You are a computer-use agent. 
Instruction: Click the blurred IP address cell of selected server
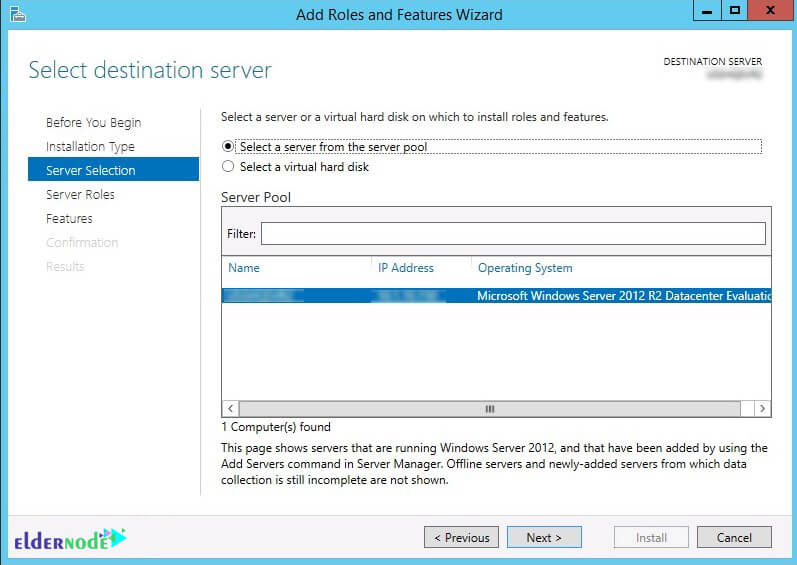click(408, 296)
